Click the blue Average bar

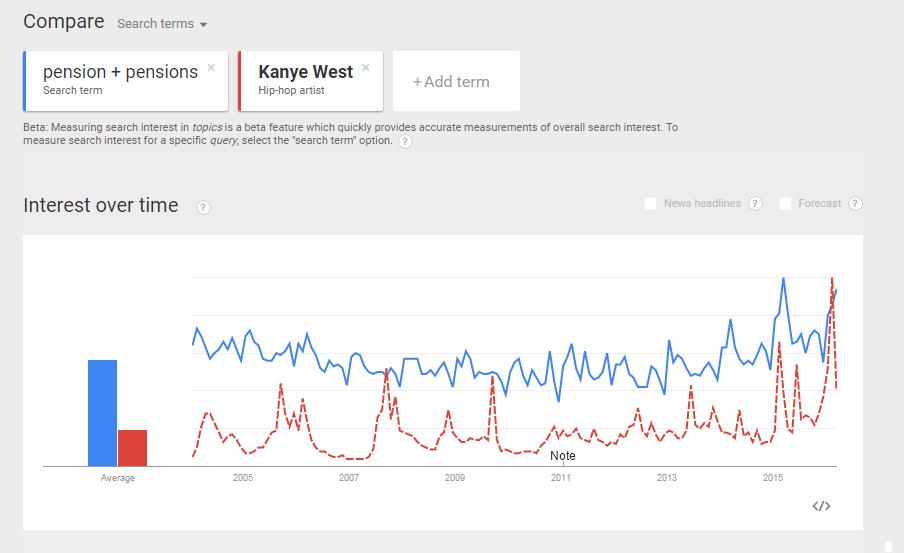[x=103, y=413]
